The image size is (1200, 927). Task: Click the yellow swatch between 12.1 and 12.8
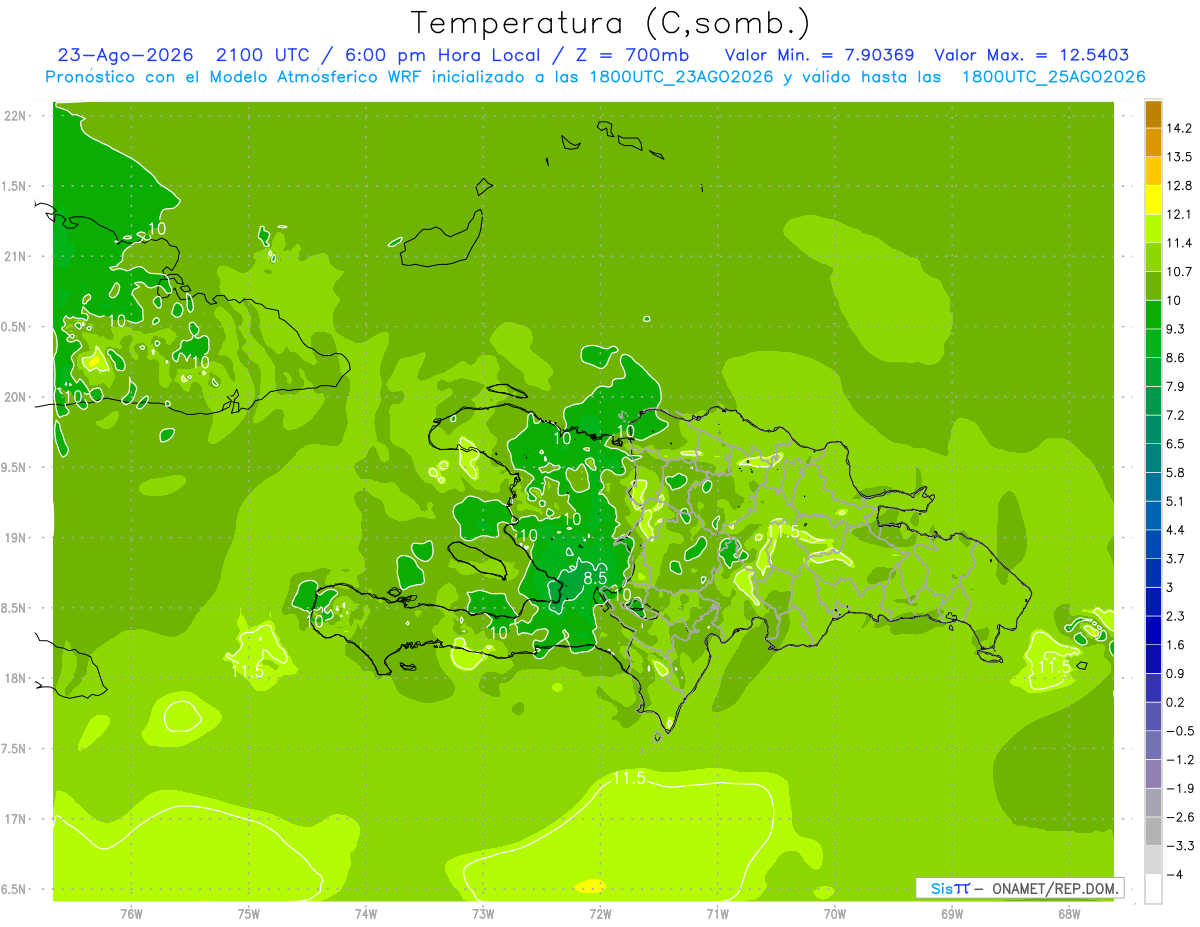pyautogui.click(x=1153, y=200)
